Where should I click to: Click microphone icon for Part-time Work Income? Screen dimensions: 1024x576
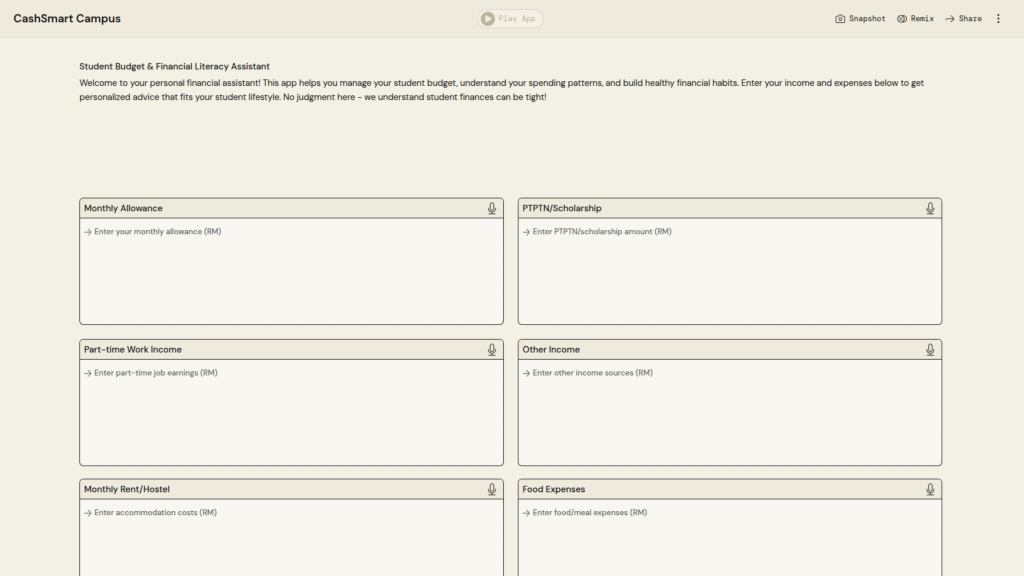tap(492, 349)
